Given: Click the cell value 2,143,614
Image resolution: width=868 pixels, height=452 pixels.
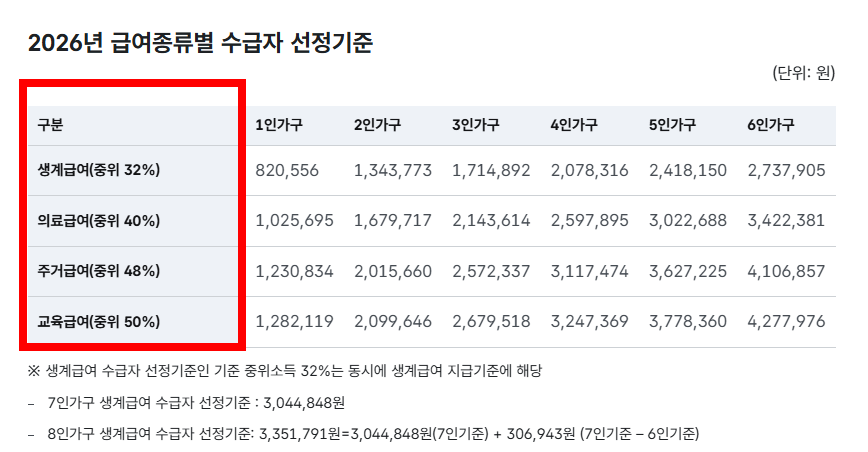Looking at the screenshot, I should (491, 221).
